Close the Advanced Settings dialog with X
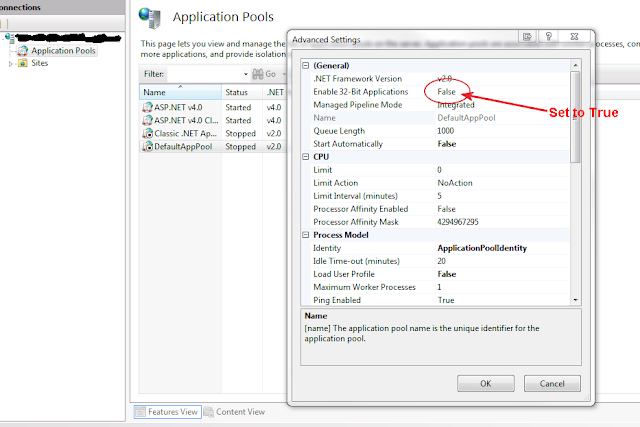The width and height of the screenshot is (640, 427). point(574,36)
